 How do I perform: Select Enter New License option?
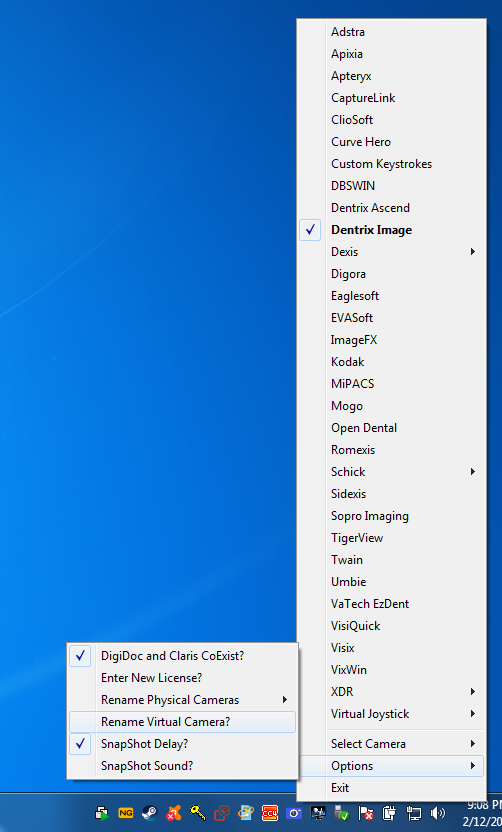[x=183, y=678]
